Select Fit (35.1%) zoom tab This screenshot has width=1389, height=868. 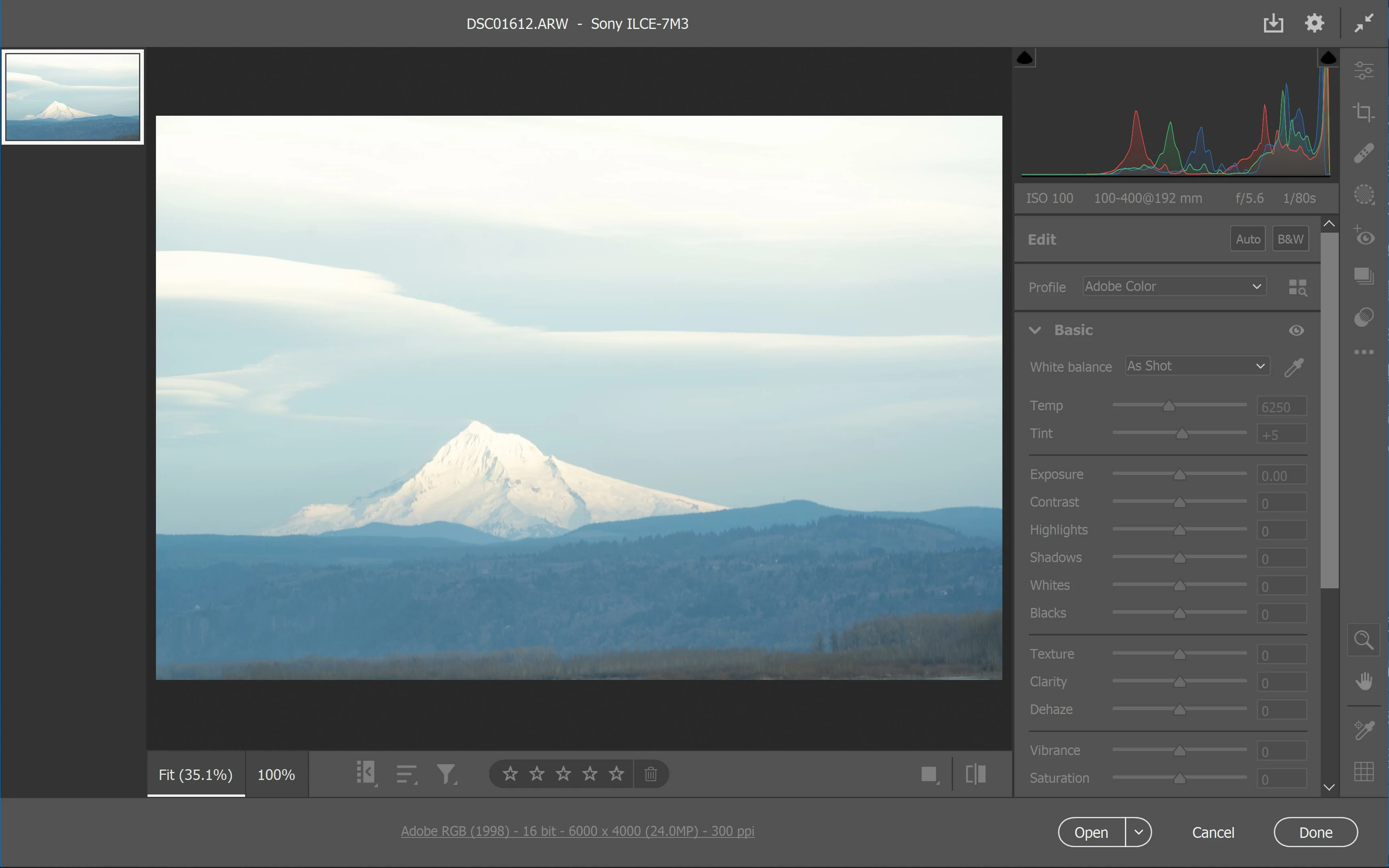pos(196,774)
